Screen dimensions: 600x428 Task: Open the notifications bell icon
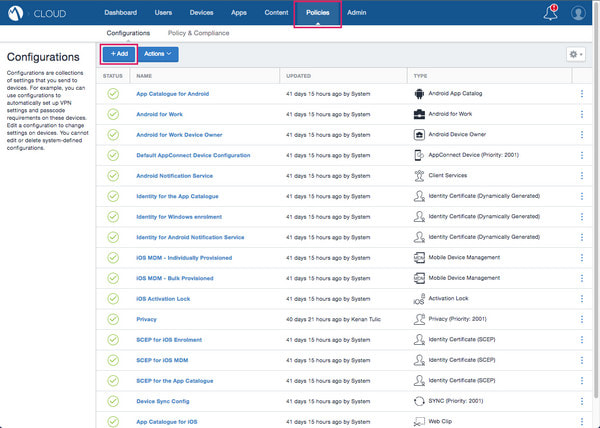tap(551, 13)
